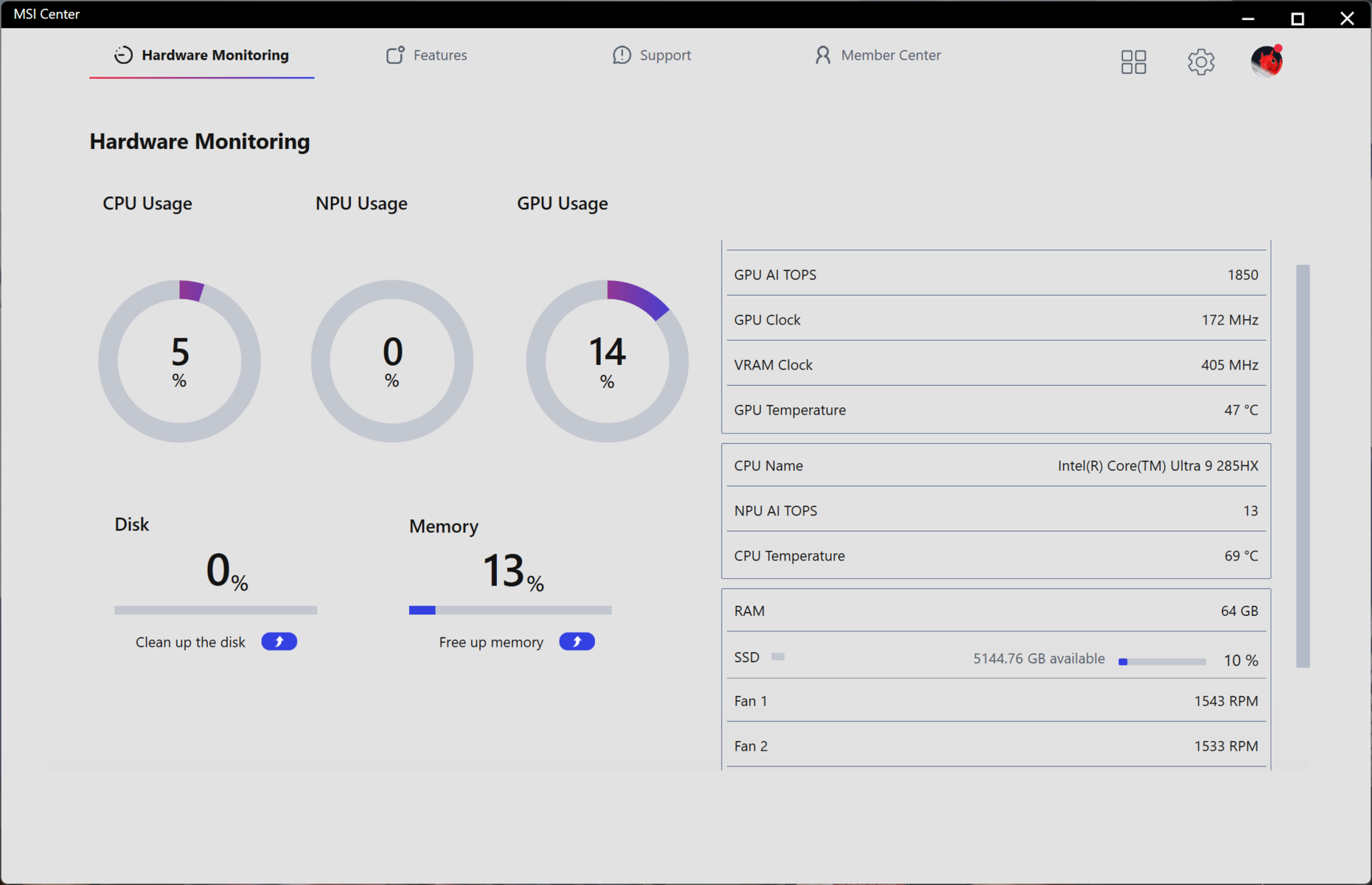Click the NPU Usage circular gauge
This screenshot has width=1372, height=885.
tap(391, 361)
